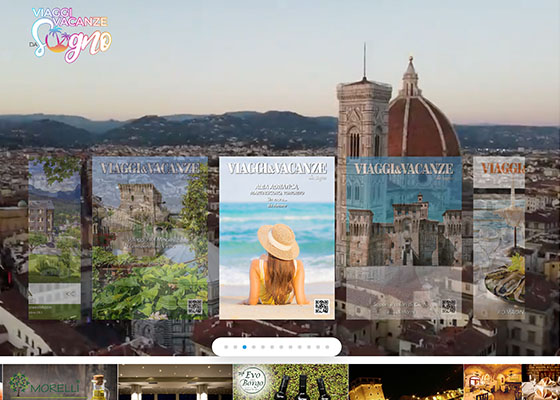
Task: Go to the fifth carousel pagination dot
Action: click(263, 347)
